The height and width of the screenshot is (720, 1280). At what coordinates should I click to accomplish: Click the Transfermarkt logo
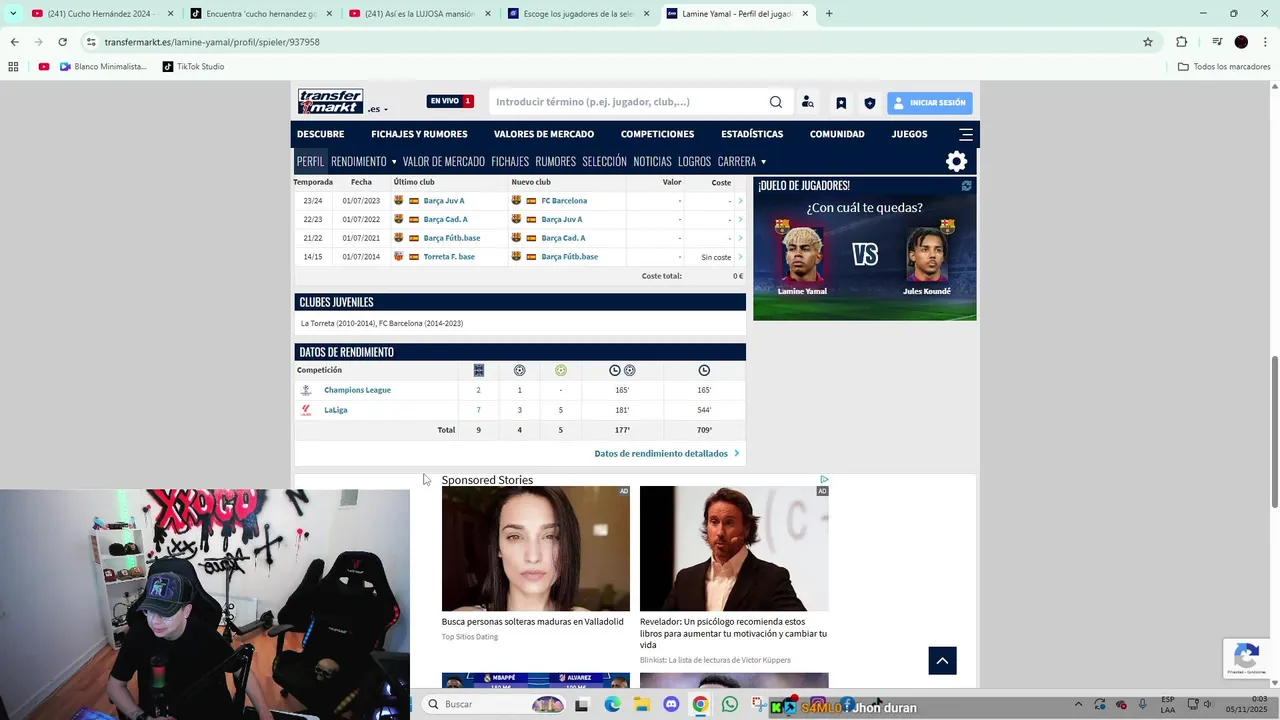pos(330,101)
